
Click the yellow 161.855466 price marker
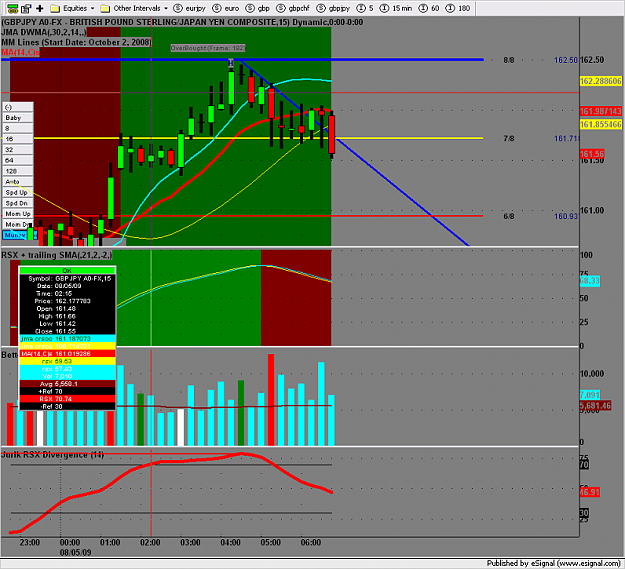[600, 124]
